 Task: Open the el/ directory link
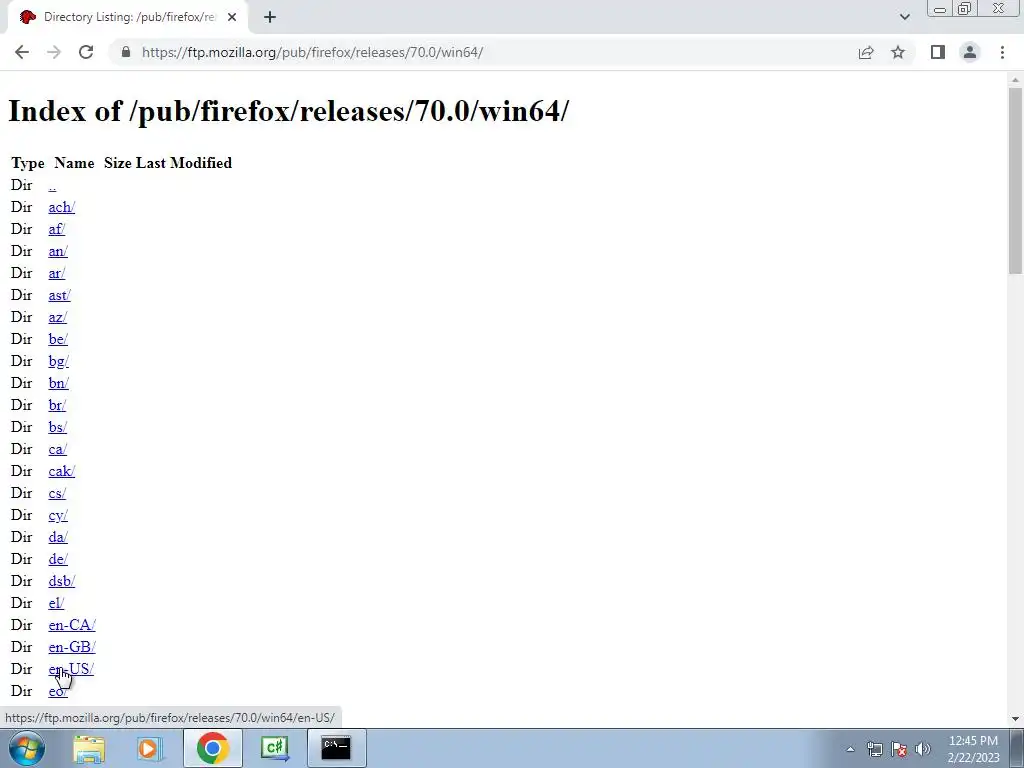coord(56,603)
